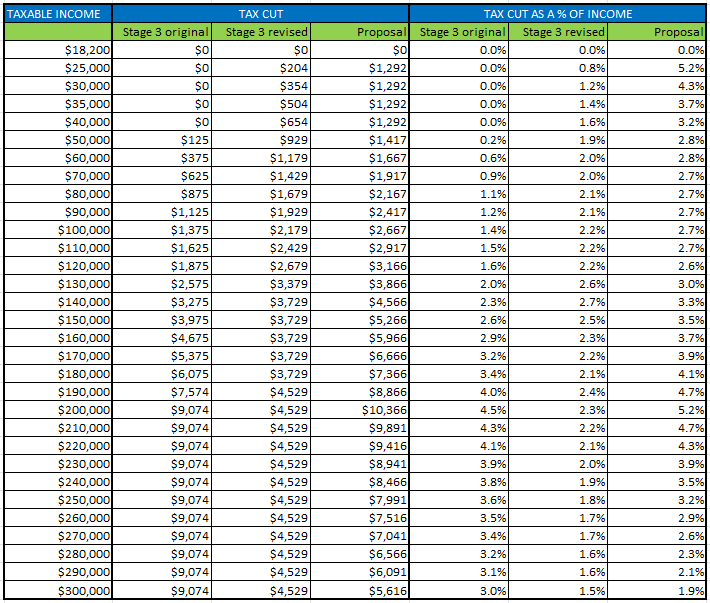Click the $7,574 Stage 3 original cell
This screenshot has height=603, width=710.
(x=162, y=393)
